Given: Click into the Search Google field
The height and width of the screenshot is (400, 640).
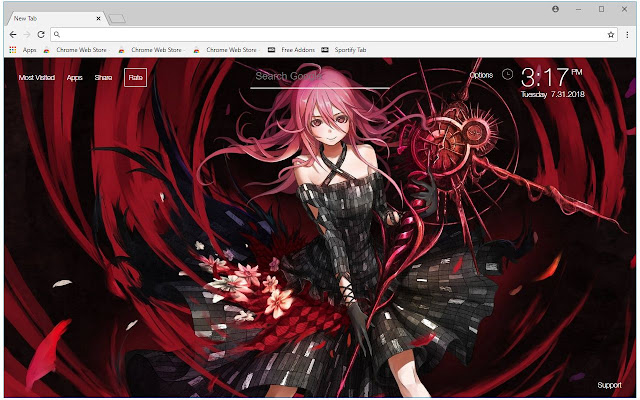Looking at the screenshot, I should (320, 77).
